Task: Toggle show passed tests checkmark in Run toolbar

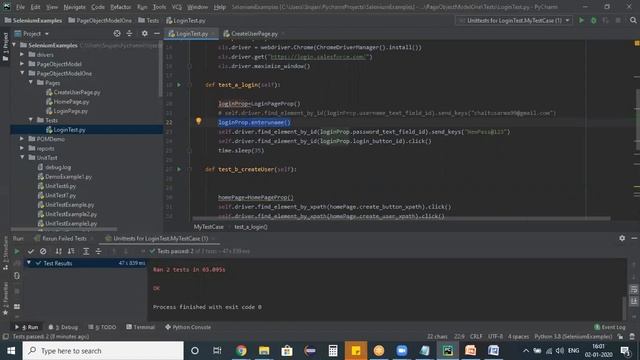Action: tap(31, 251)
